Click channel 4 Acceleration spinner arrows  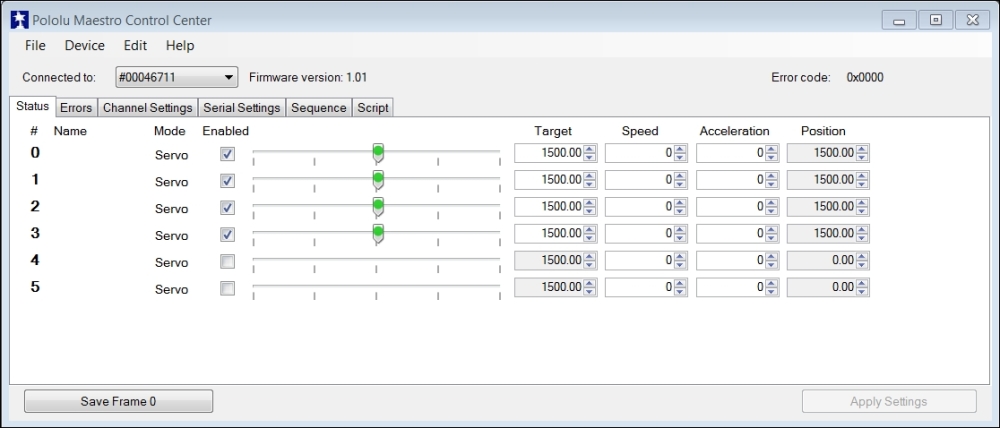[x=772, y=260]
